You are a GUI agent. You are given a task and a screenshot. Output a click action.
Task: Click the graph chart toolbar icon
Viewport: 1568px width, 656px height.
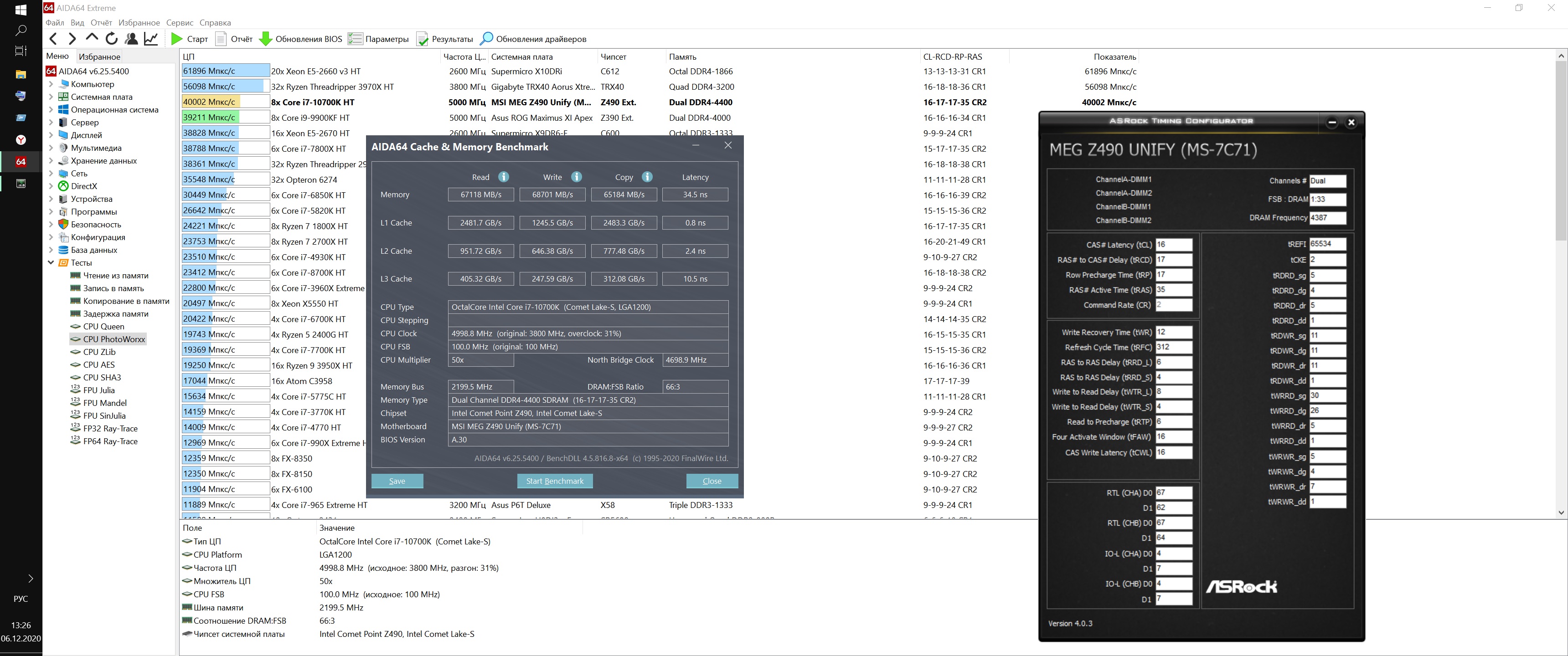pos(151,39)
